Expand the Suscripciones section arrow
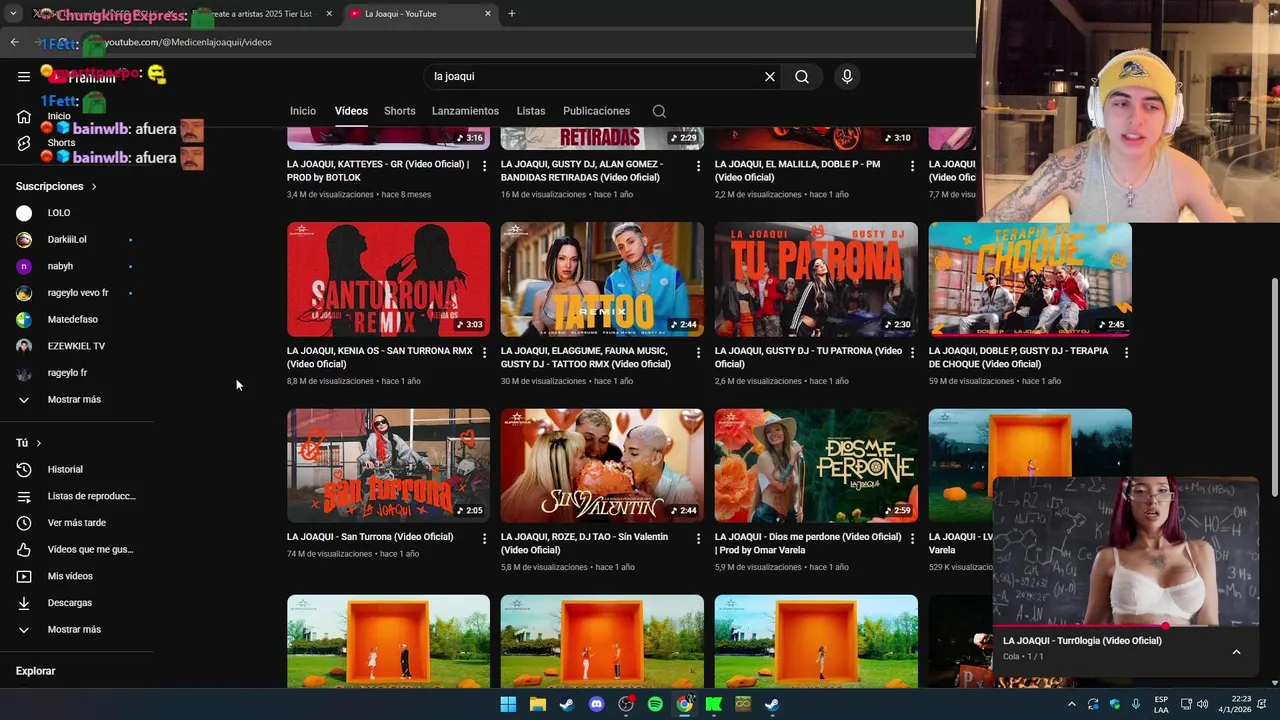The height and width of the screenshot is (720, 1280). (94, 186)
